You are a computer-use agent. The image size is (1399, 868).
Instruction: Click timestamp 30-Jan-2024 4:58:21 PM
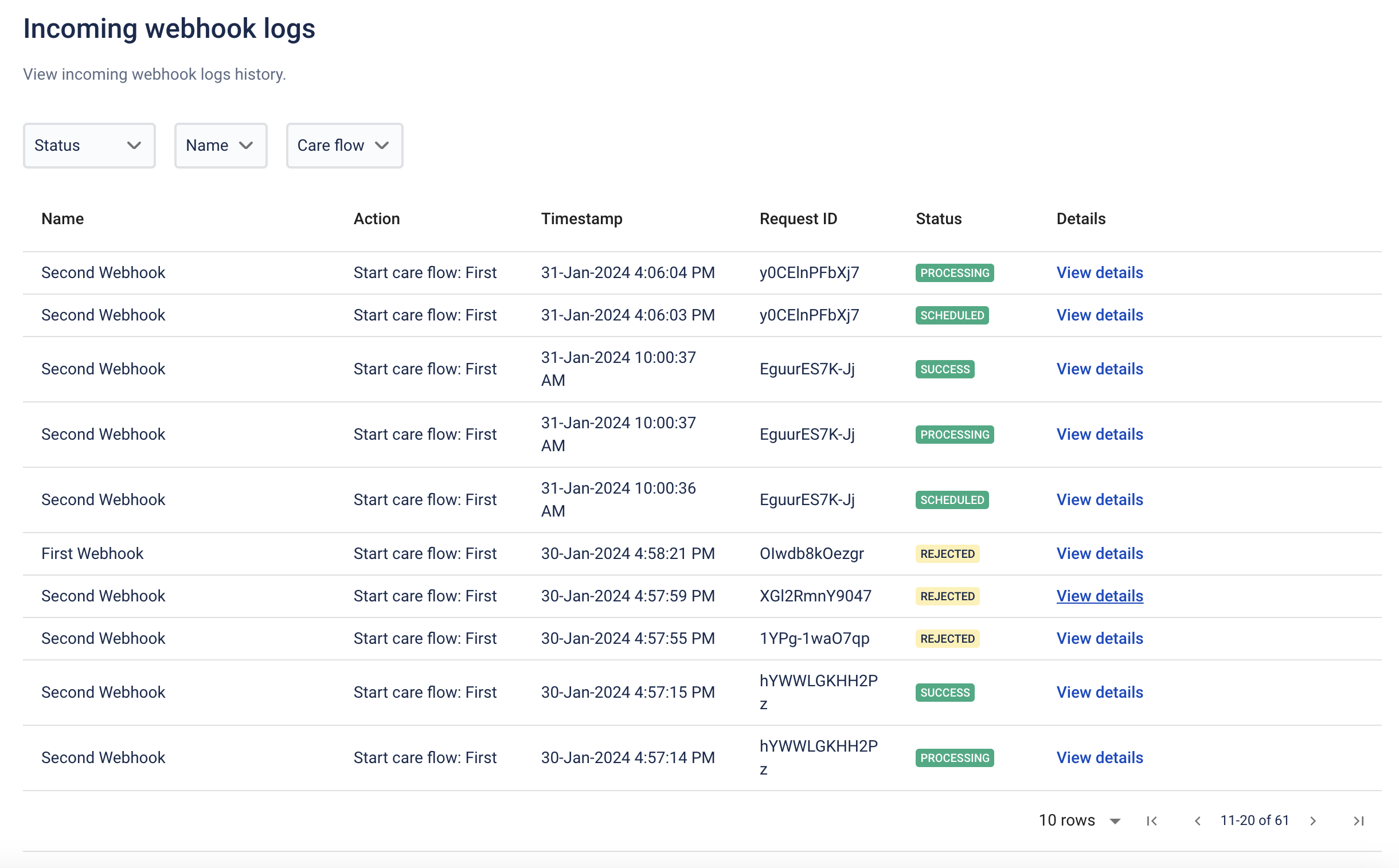click(x=627, y=554)
